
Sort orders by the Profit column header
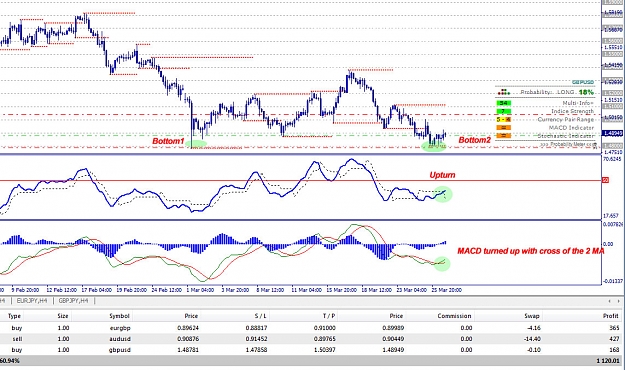click(611, 316)
